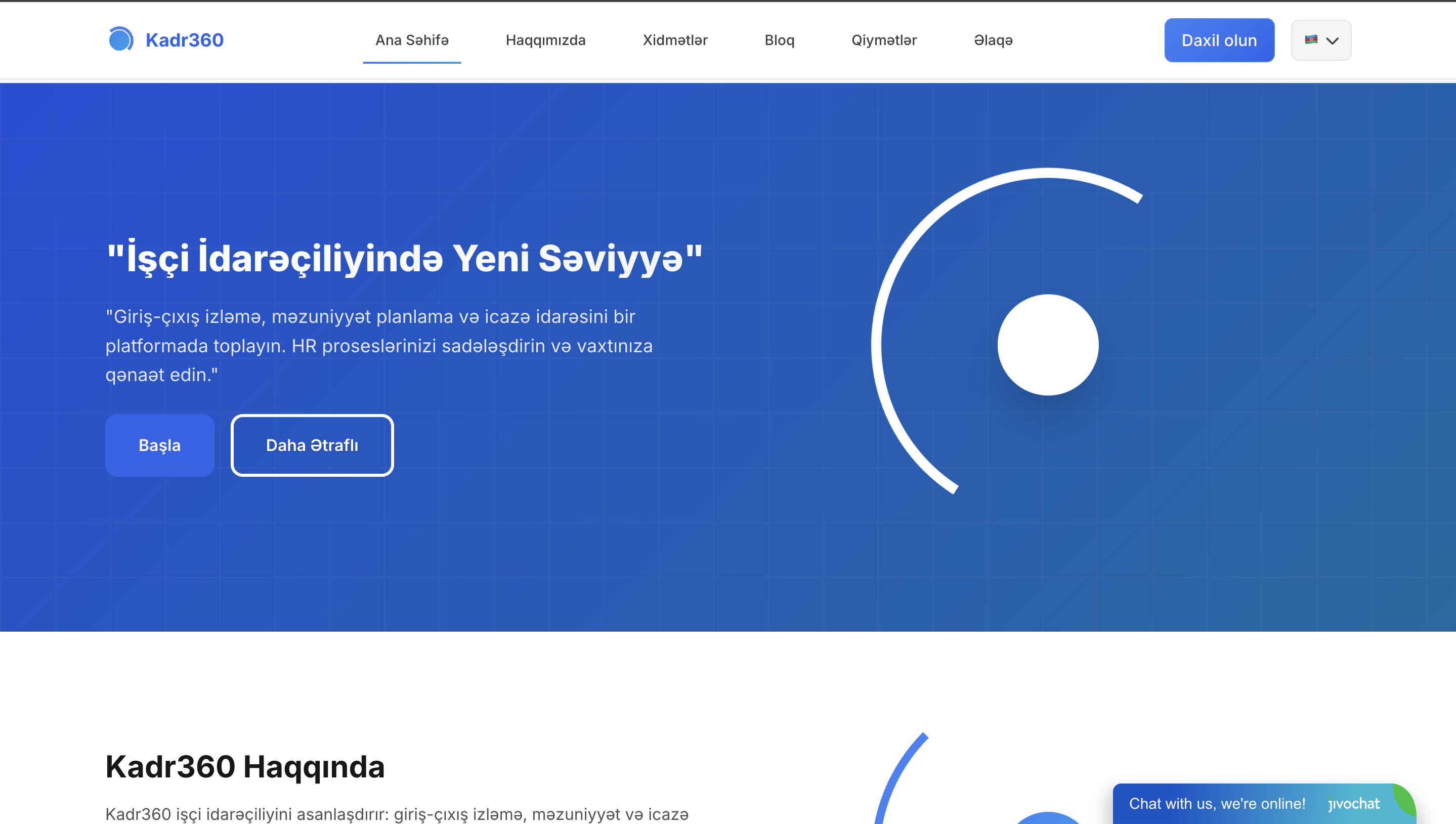Open the Əlaqə contact page
Viewport: 1456px width, 824px height.
coord(993,40)
